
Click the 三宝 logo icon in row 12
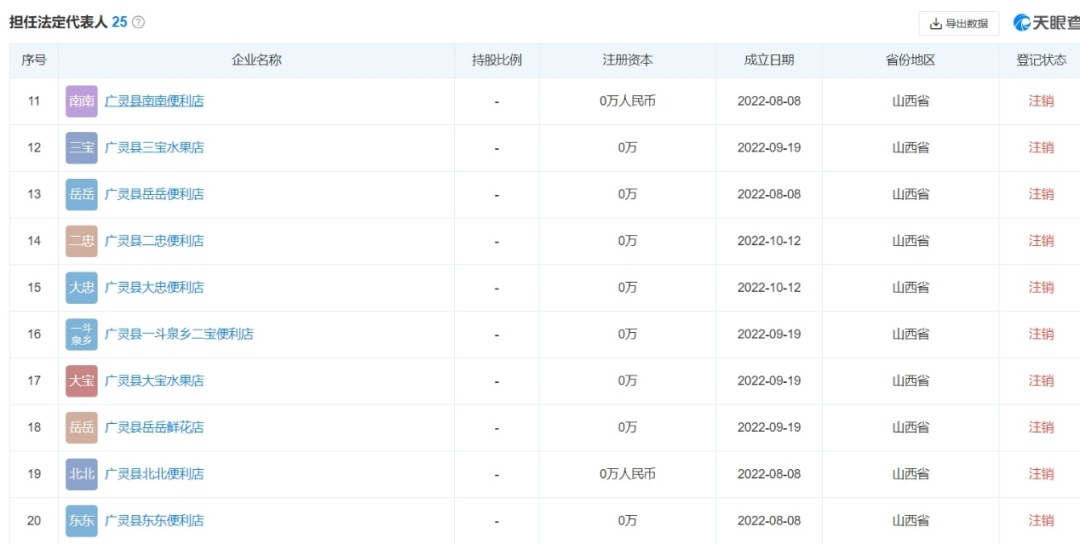[x=82, y=148]
